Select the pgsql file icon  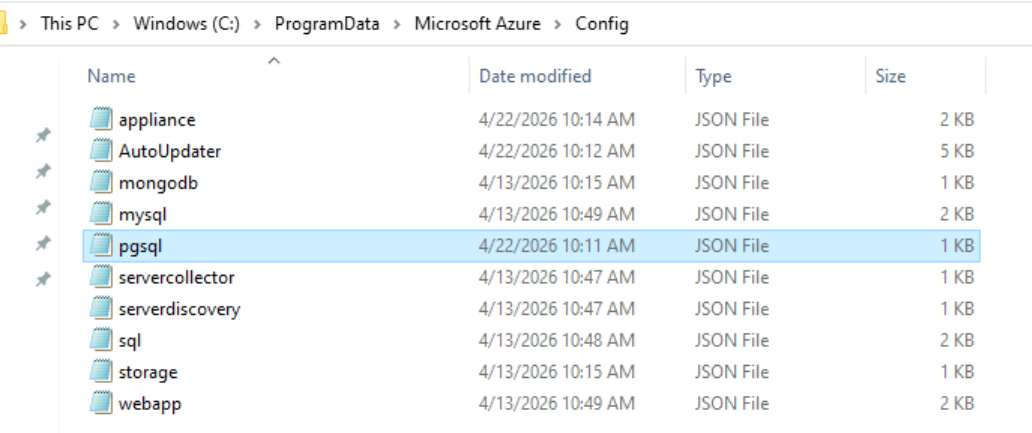pos(101,245)
